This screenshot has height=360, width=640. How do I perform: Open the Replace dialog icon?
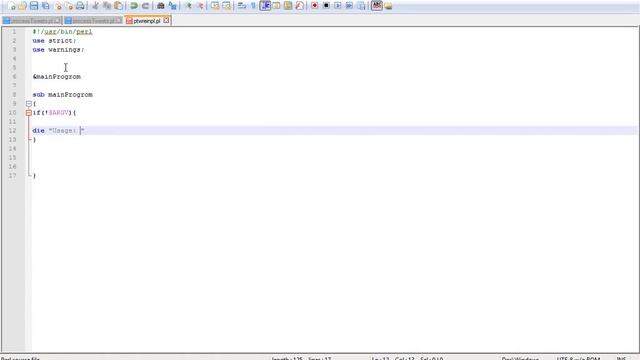pyautogui.click(x=172, y=6)
